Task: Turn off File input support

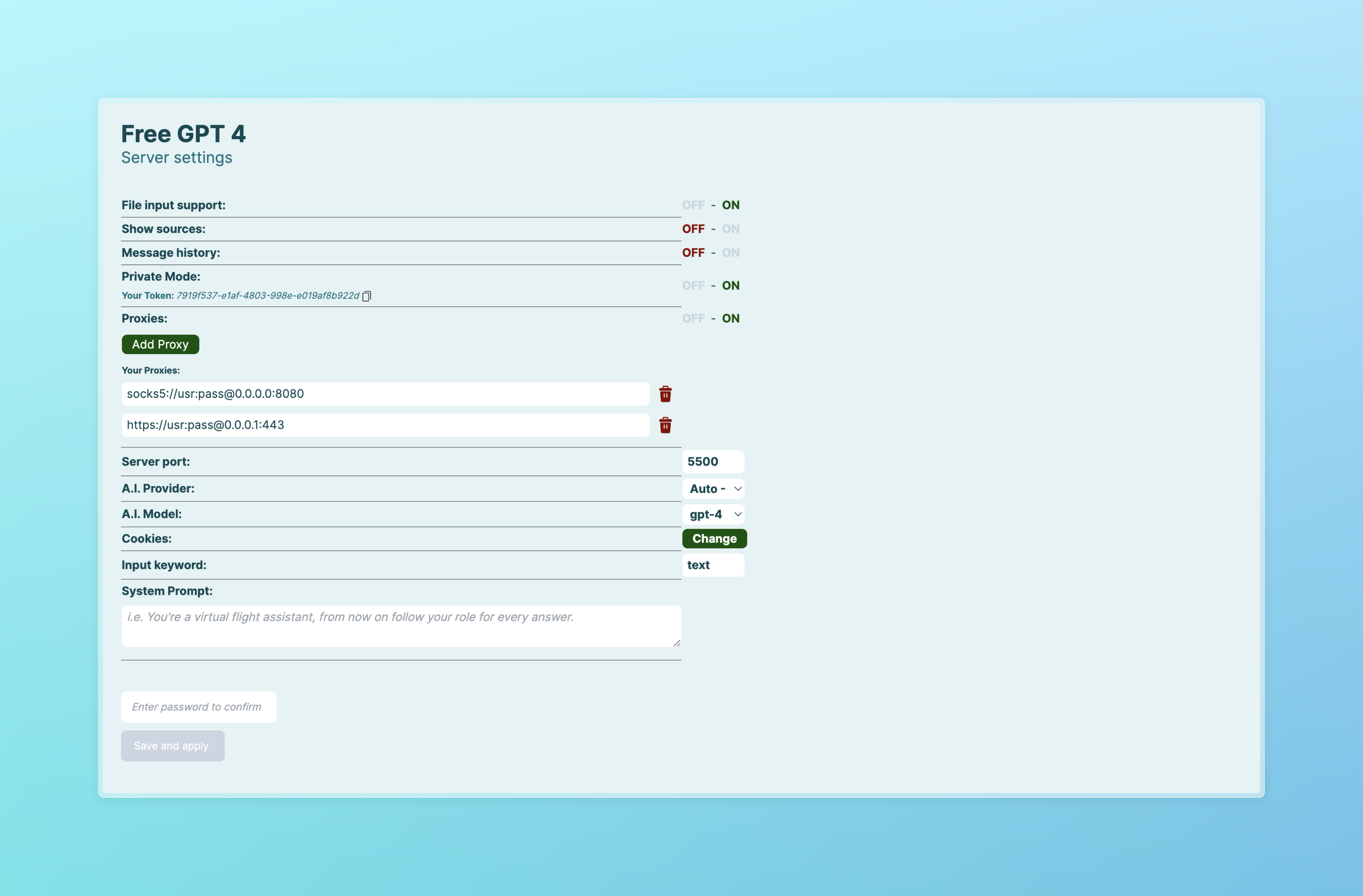Action: pos(693,205)
